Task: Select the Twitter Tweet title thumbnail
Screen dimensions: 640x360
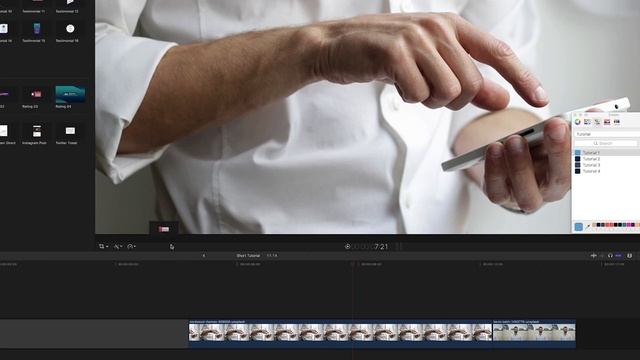Action: click(70, 131)
